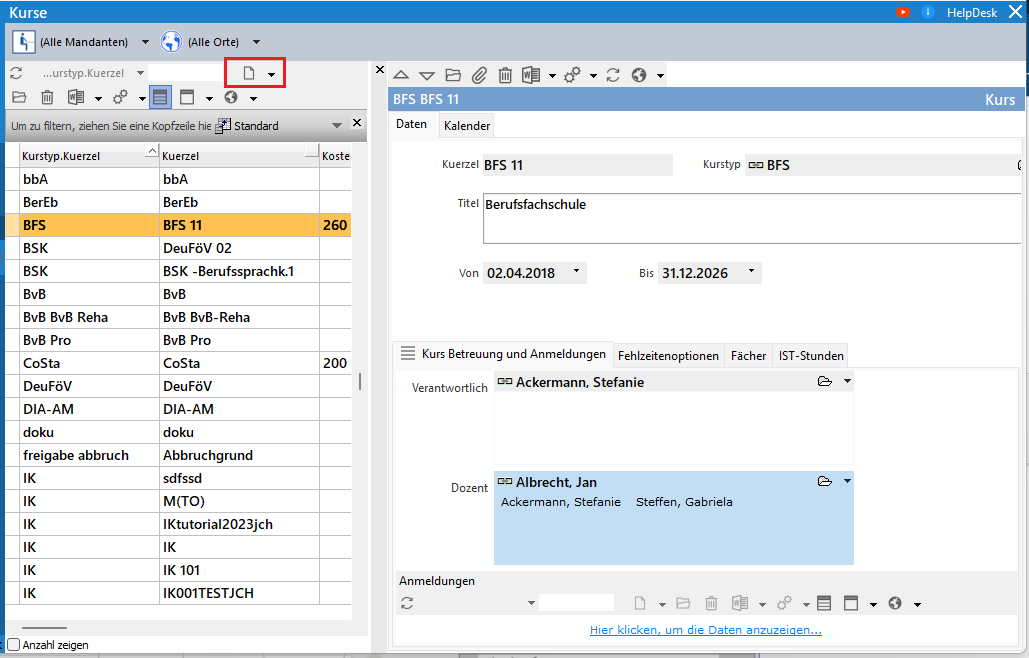Expand the Alle Orte dropdown

[x=256, y=42]
